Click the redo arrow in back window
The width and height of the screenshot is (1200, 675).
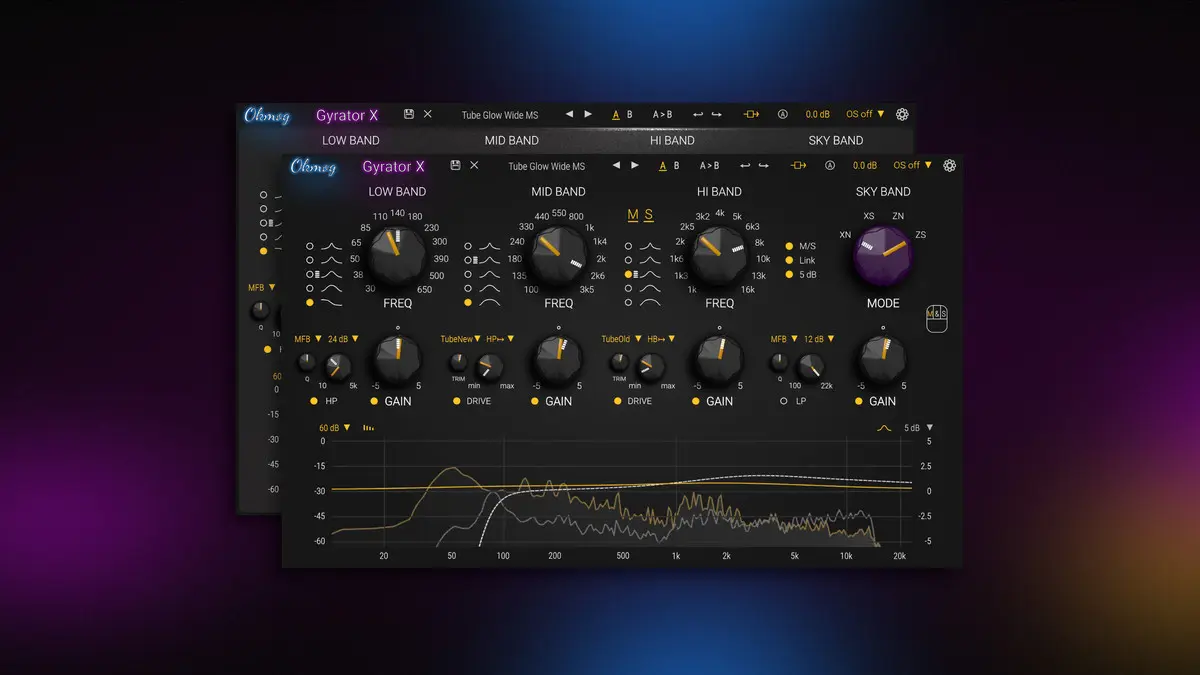pos(716,114)
